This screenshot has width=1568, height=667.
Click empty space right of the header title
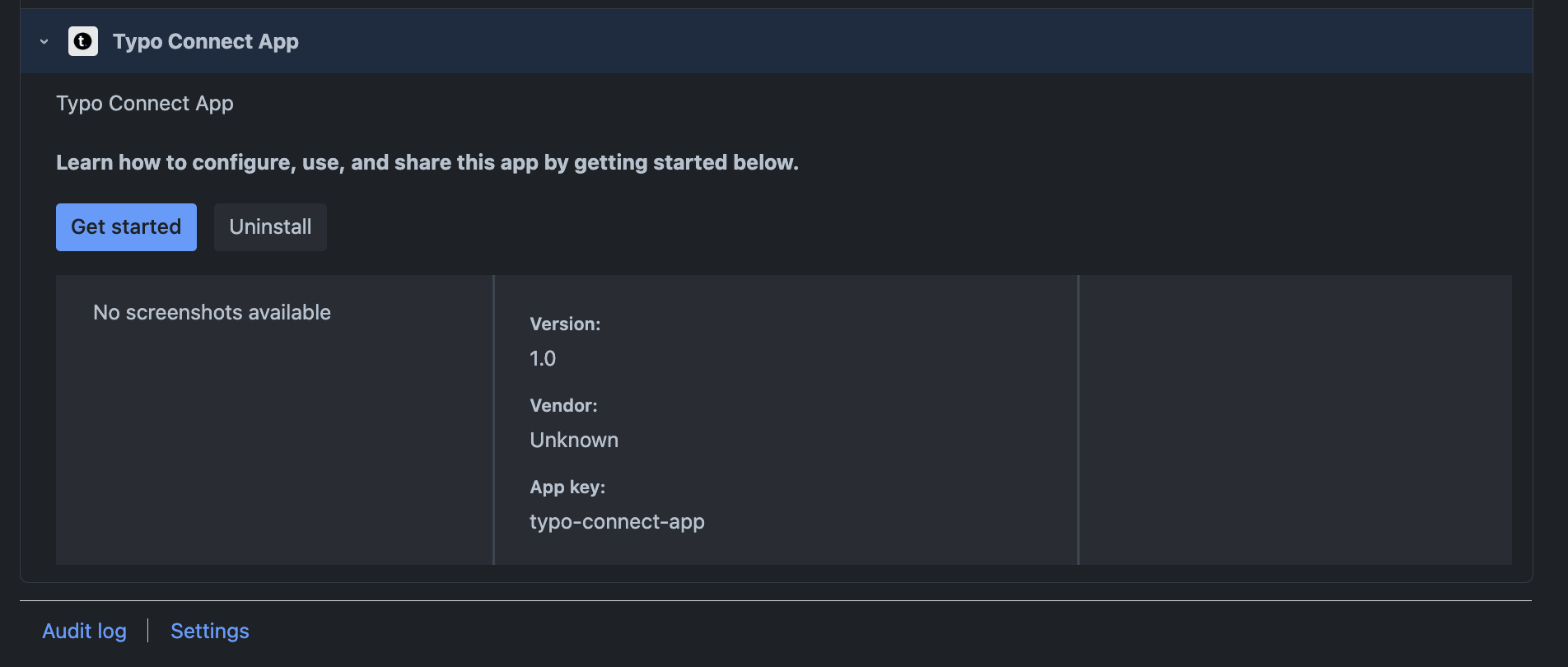coord(906,41)
